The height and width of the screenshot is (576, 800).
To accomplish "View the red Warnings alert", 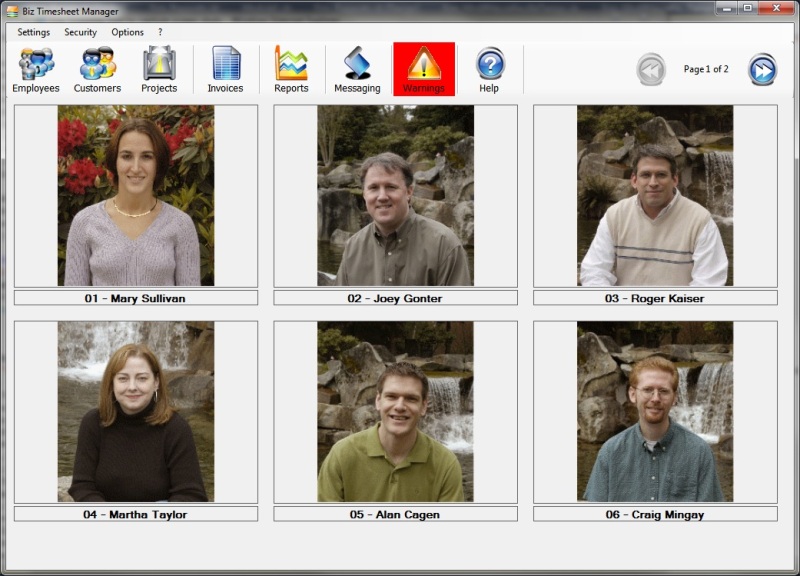I will [424, 70].
